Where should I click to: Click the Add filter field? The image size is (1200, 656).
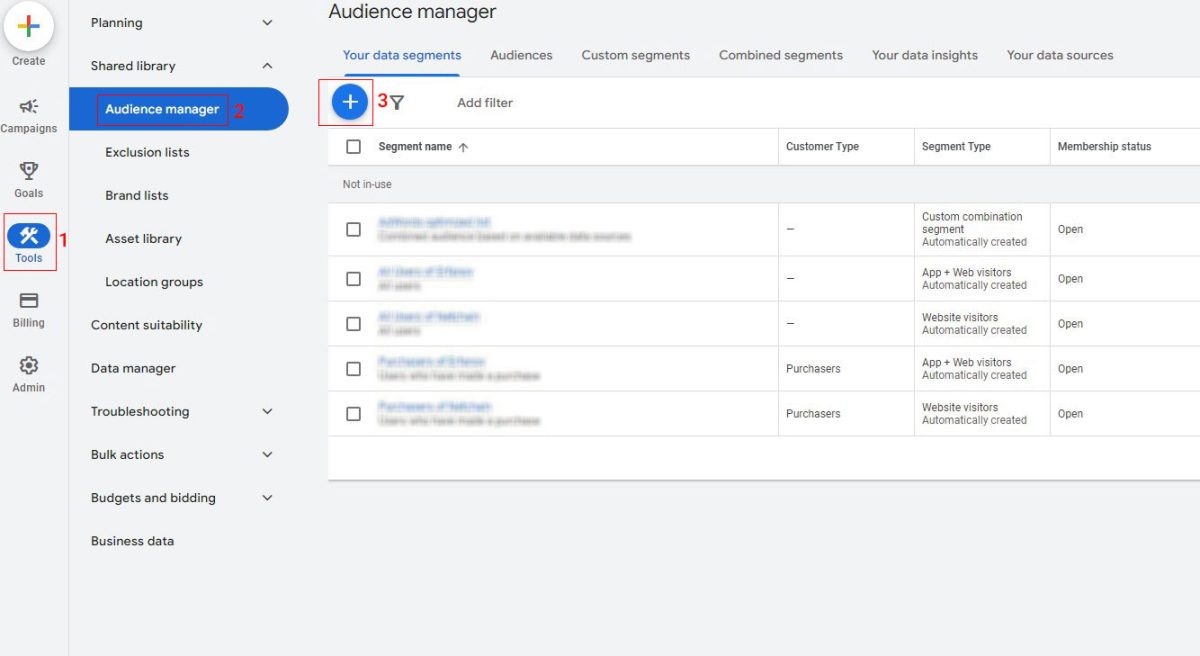point(485,102)
